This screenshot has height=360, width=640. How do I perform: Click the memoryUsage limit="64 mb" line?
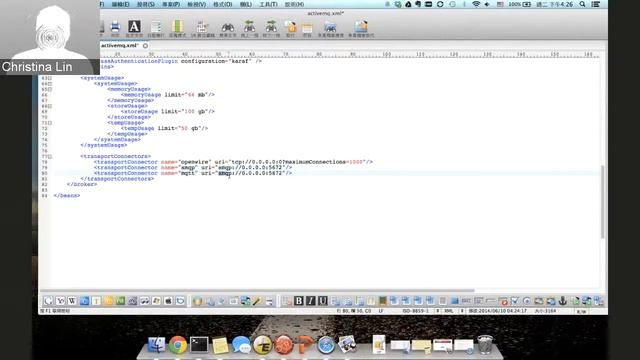[x=167, y=95]
